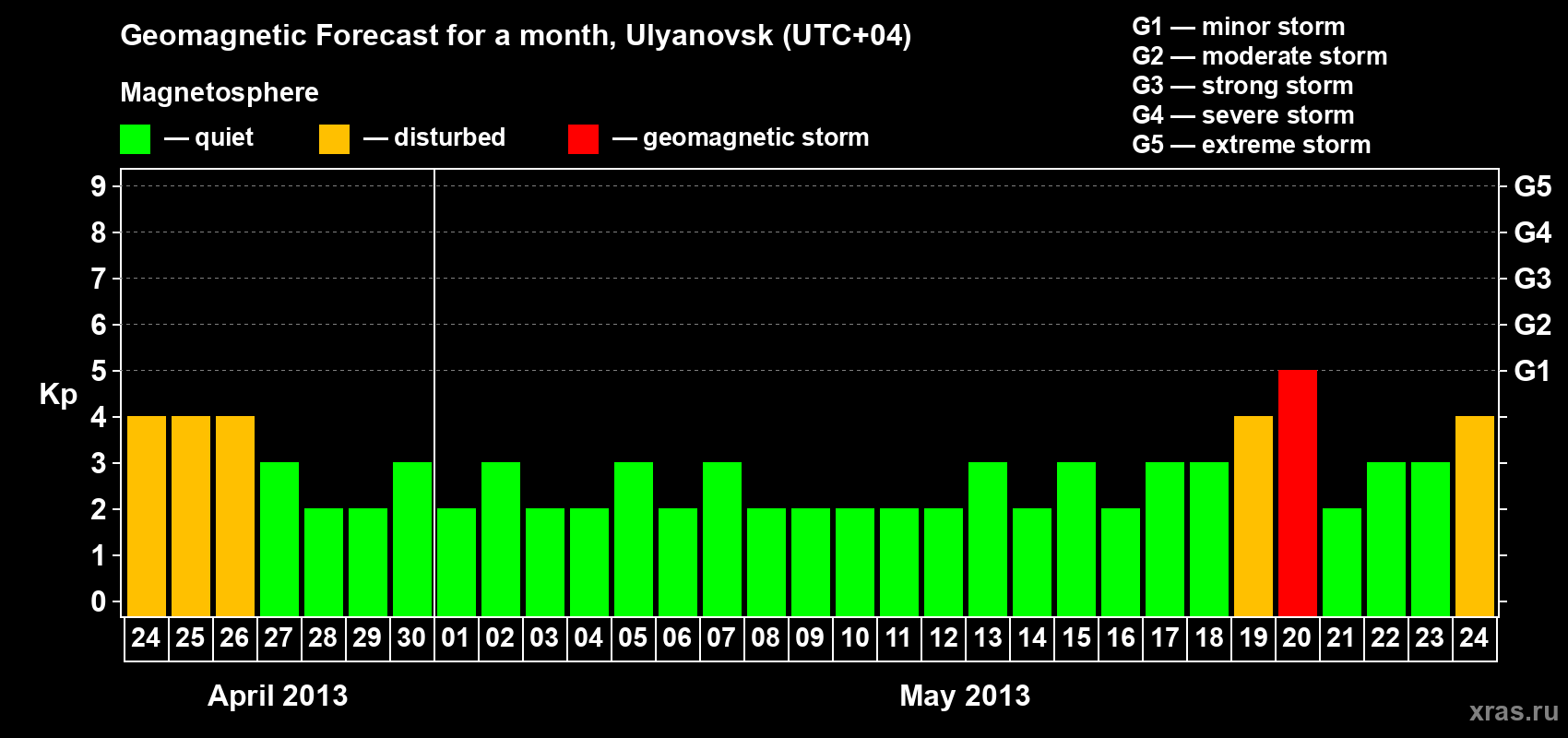Select the orange bar for April 25

click(191, 516)
